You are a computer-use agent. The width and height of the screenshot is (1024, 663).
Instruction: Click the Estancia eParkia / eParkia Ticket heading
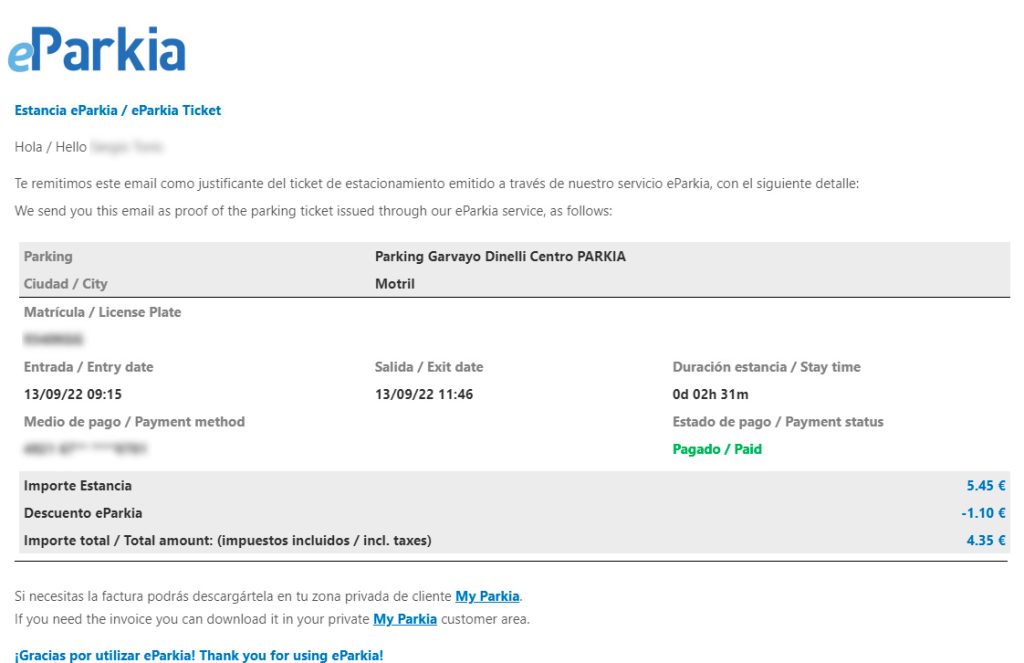pos(118,111)
